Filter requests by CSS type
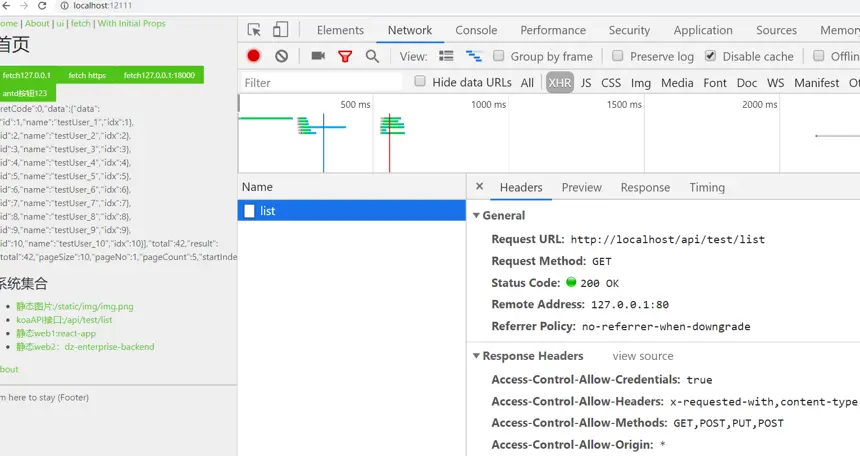 pyautogui.click(x=611, y=83)
